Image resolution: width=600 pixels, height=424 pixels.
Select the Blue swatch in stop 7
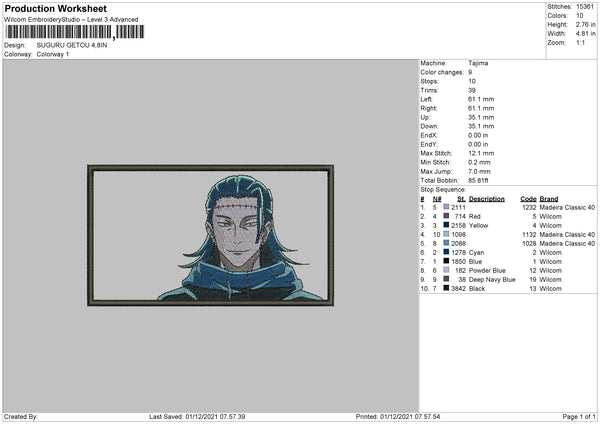click(446, 261)
